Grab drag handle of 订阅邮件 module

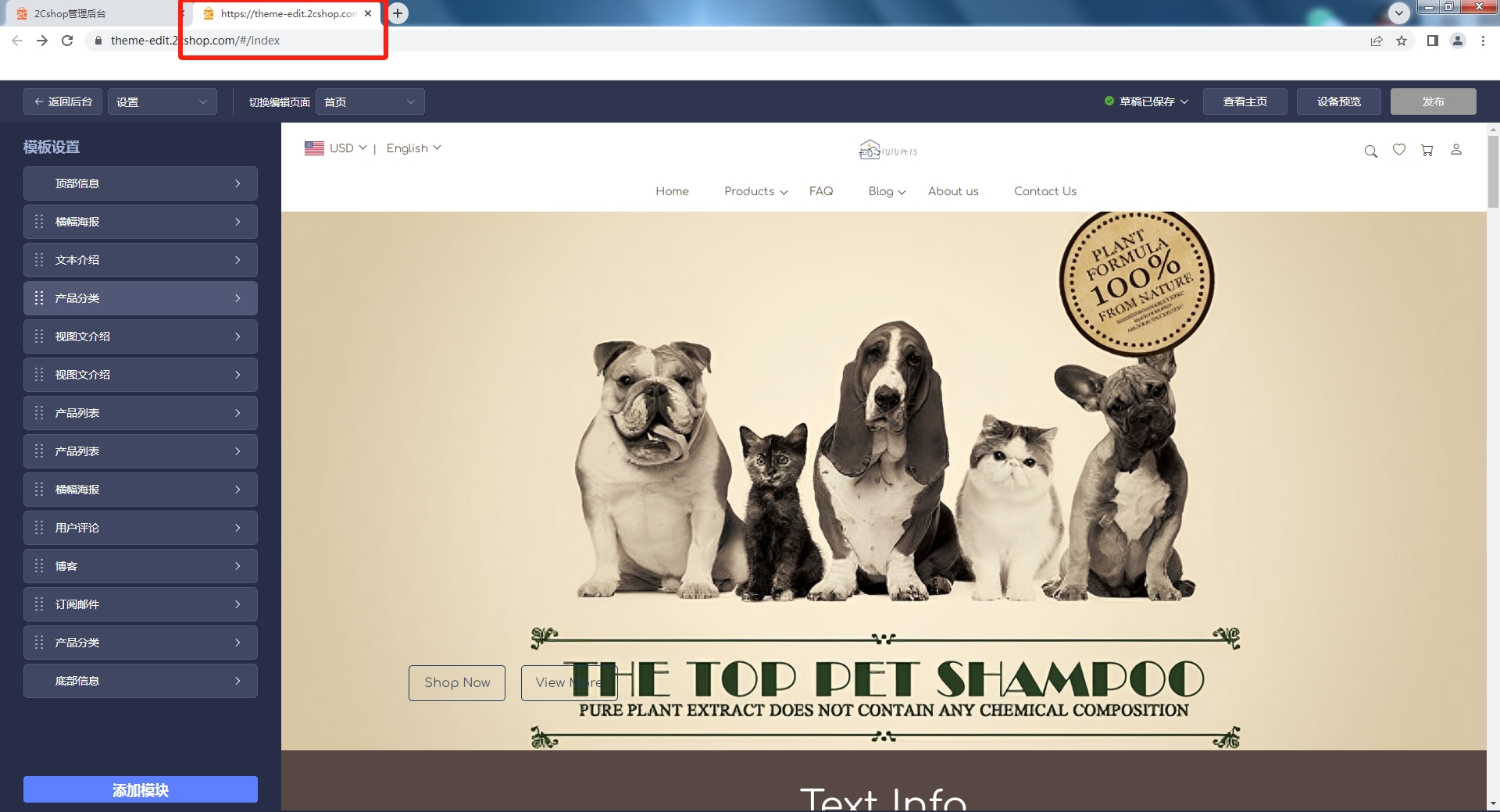tap(39, 604)
